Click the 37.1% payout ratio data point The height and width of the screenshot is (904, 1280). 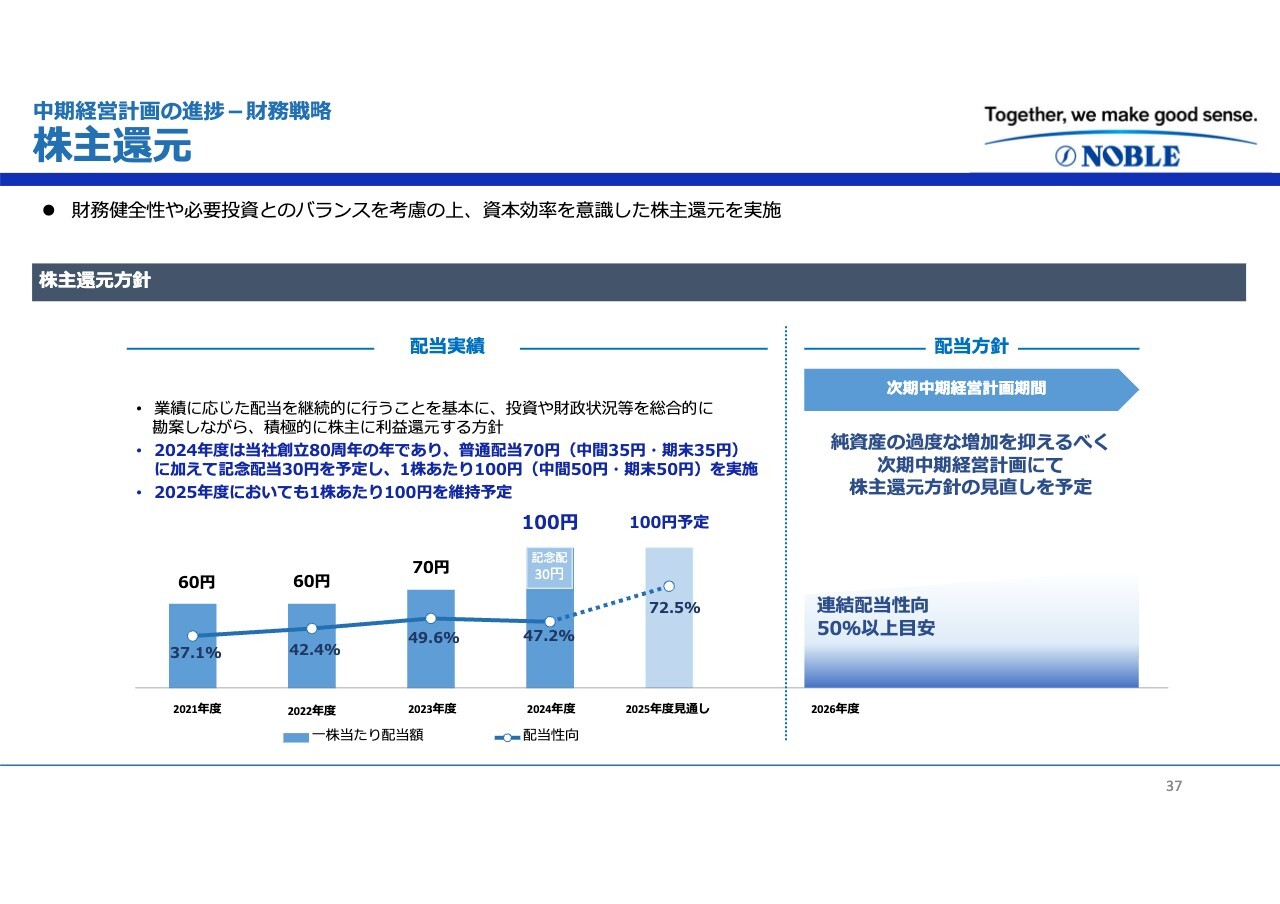(192, 636)
